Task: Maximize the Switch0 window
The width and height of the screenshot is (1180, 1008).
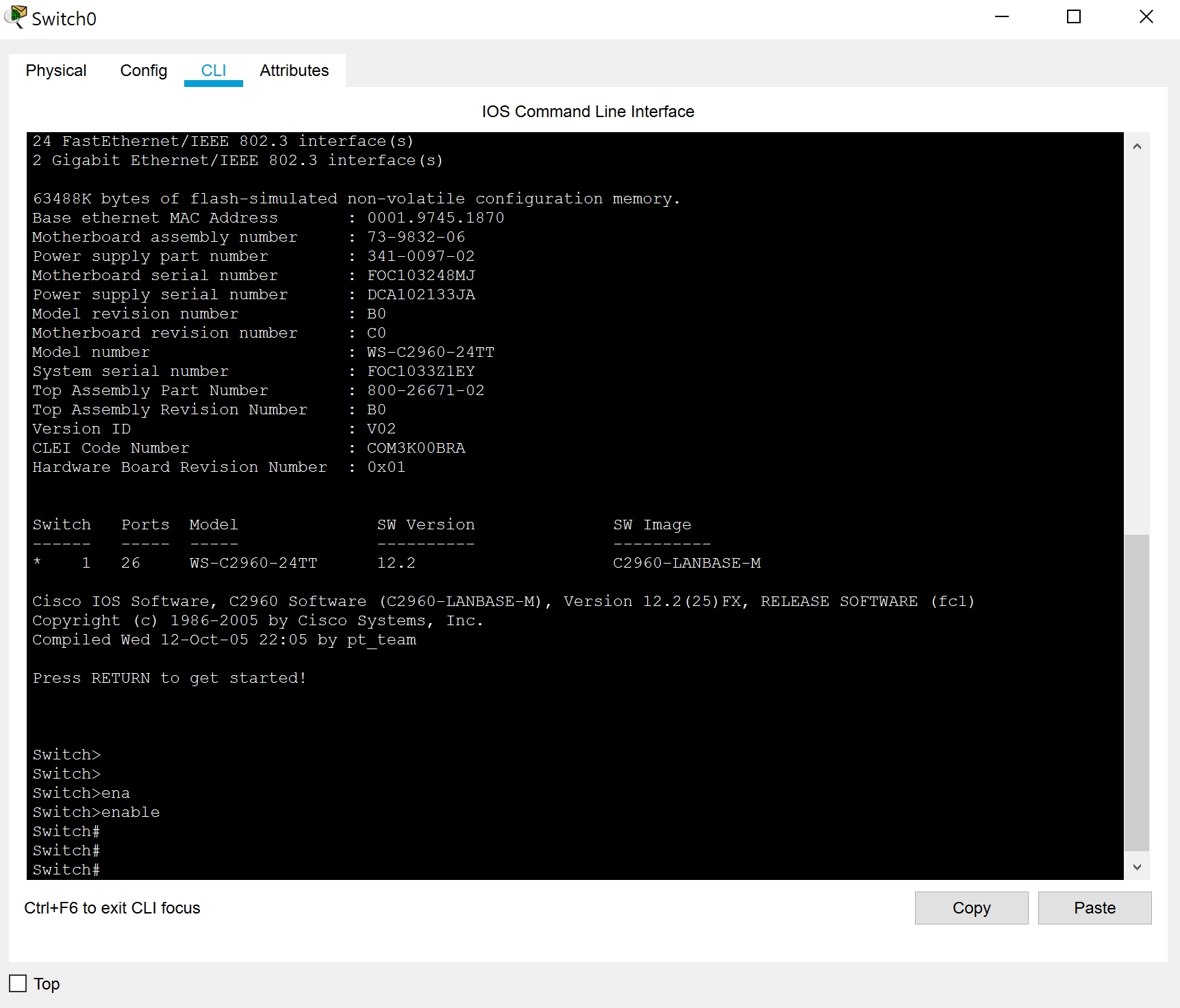Action: pos(1074,17)
